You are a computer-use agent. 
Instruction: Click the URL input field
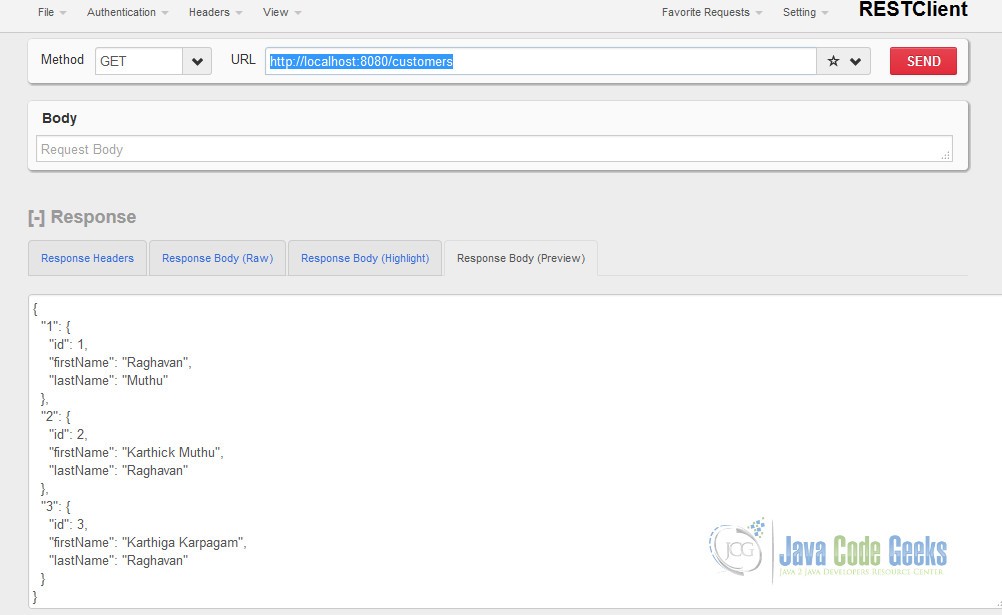tap(541, 61)
